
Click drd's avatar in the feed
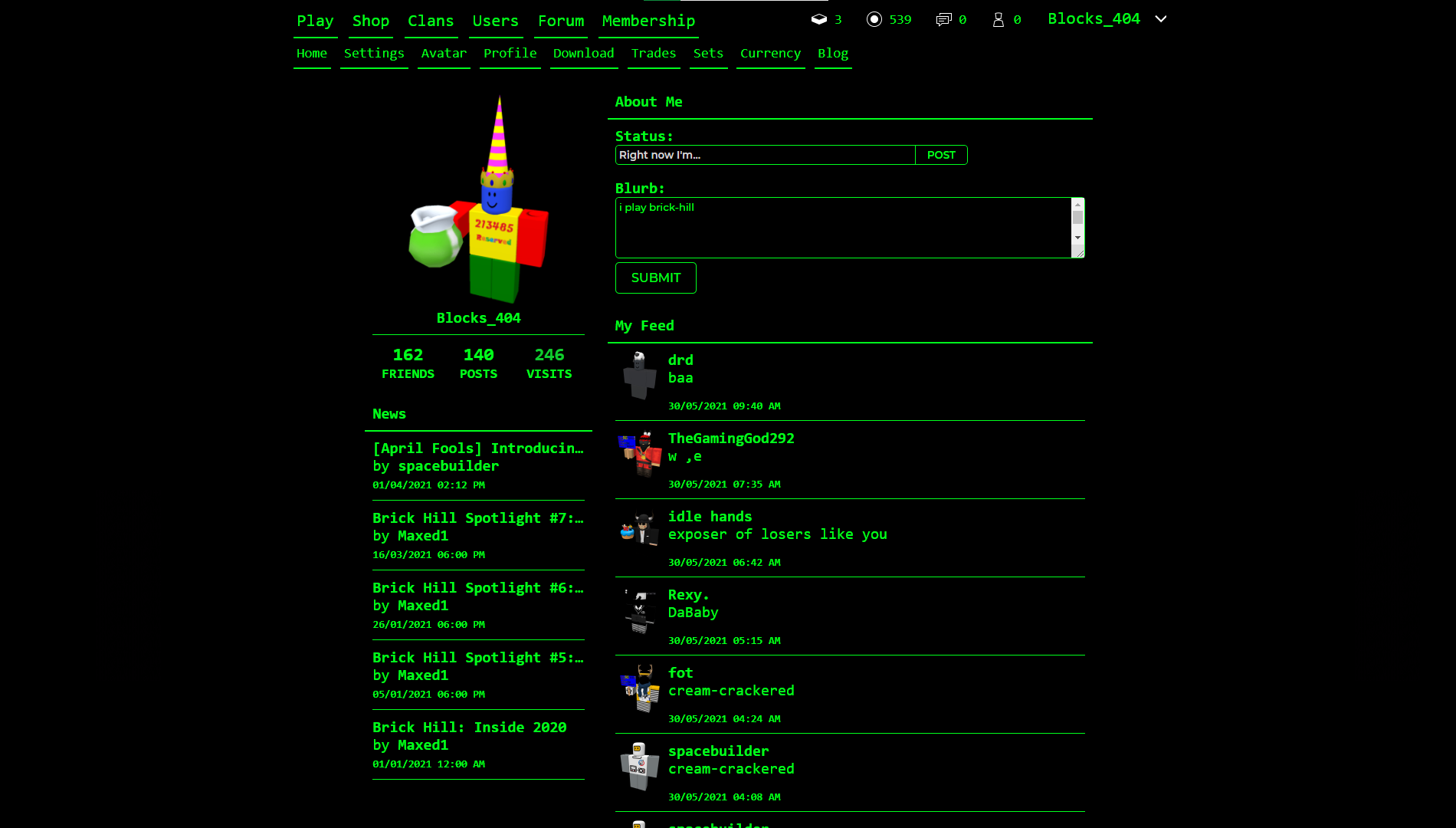pyautogui.click(x=638, y=377)
